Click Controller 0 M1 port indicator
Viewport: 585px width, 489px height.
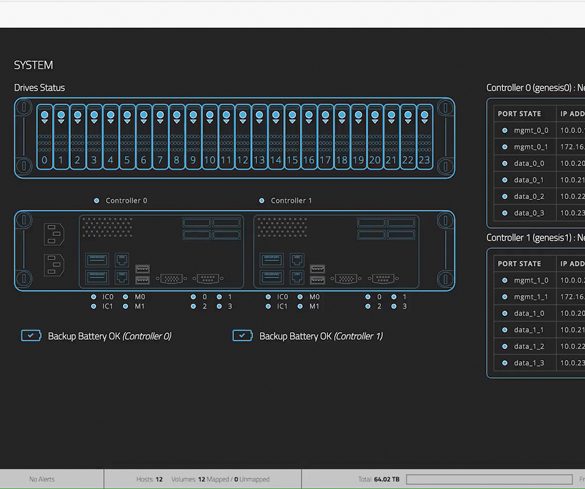pos(125,306)
